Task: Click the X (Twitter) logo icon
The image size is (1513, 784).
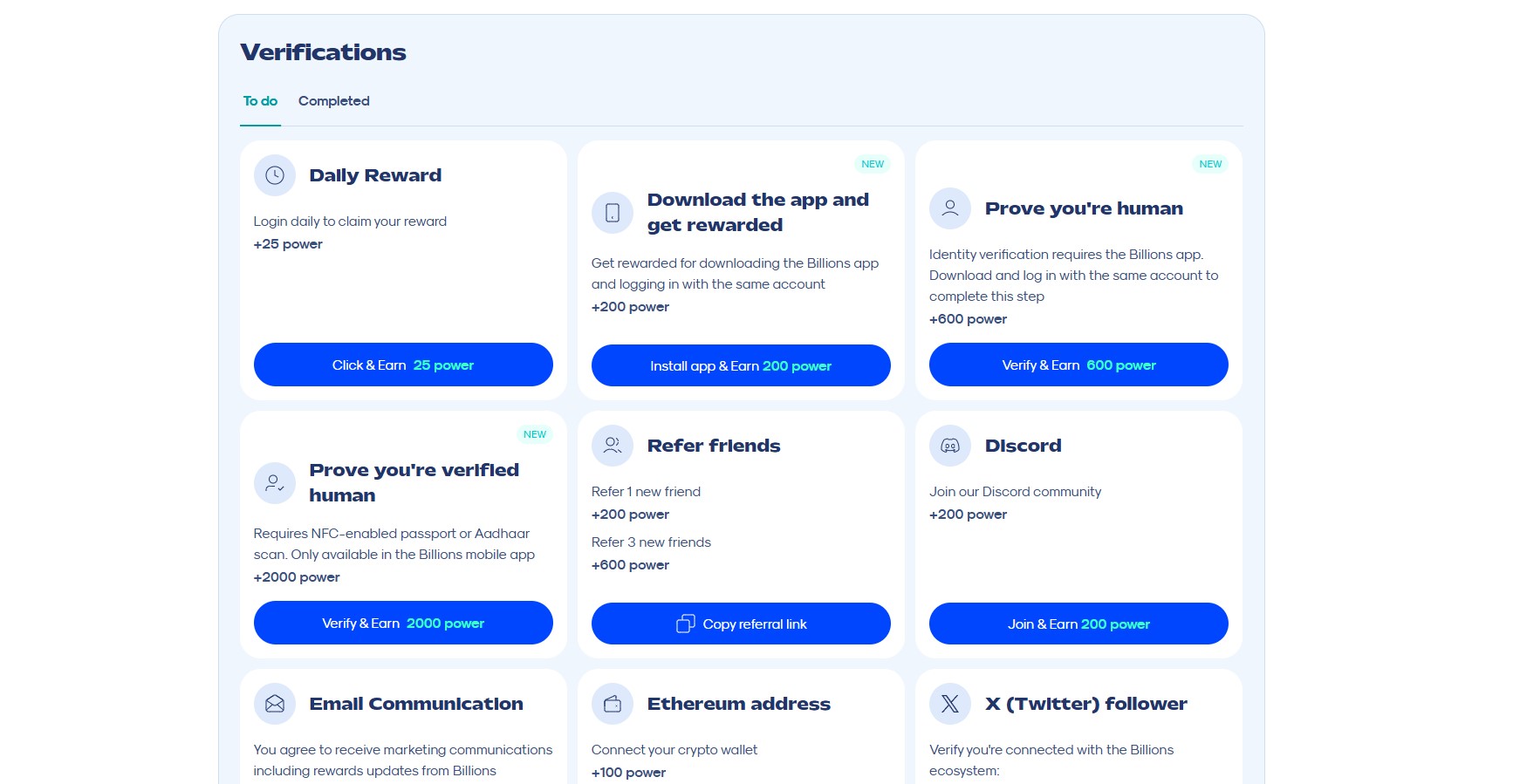Action: tap(950, 704)
